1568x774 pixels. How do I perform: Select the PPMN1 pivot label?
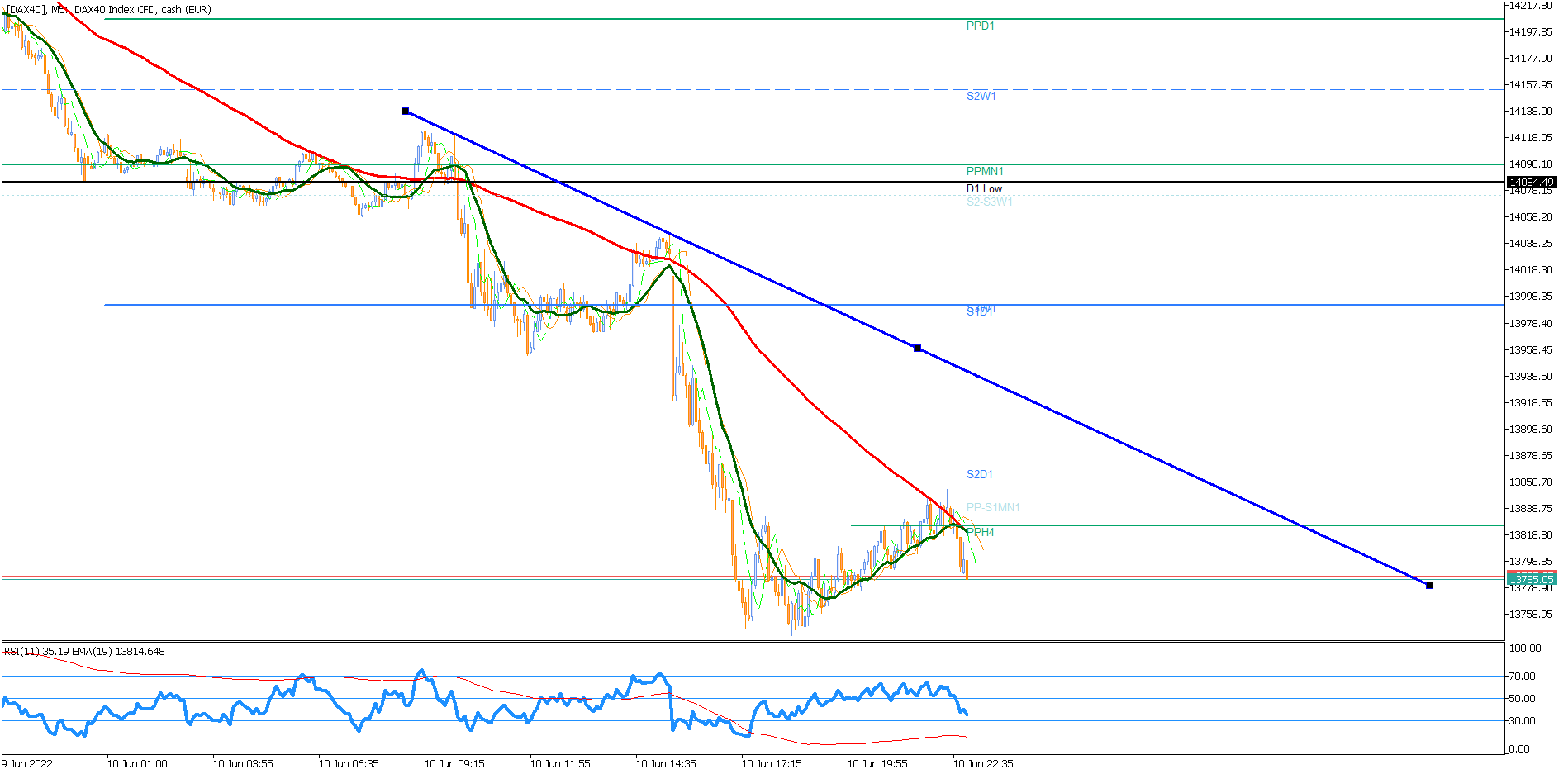coord(985,172)
